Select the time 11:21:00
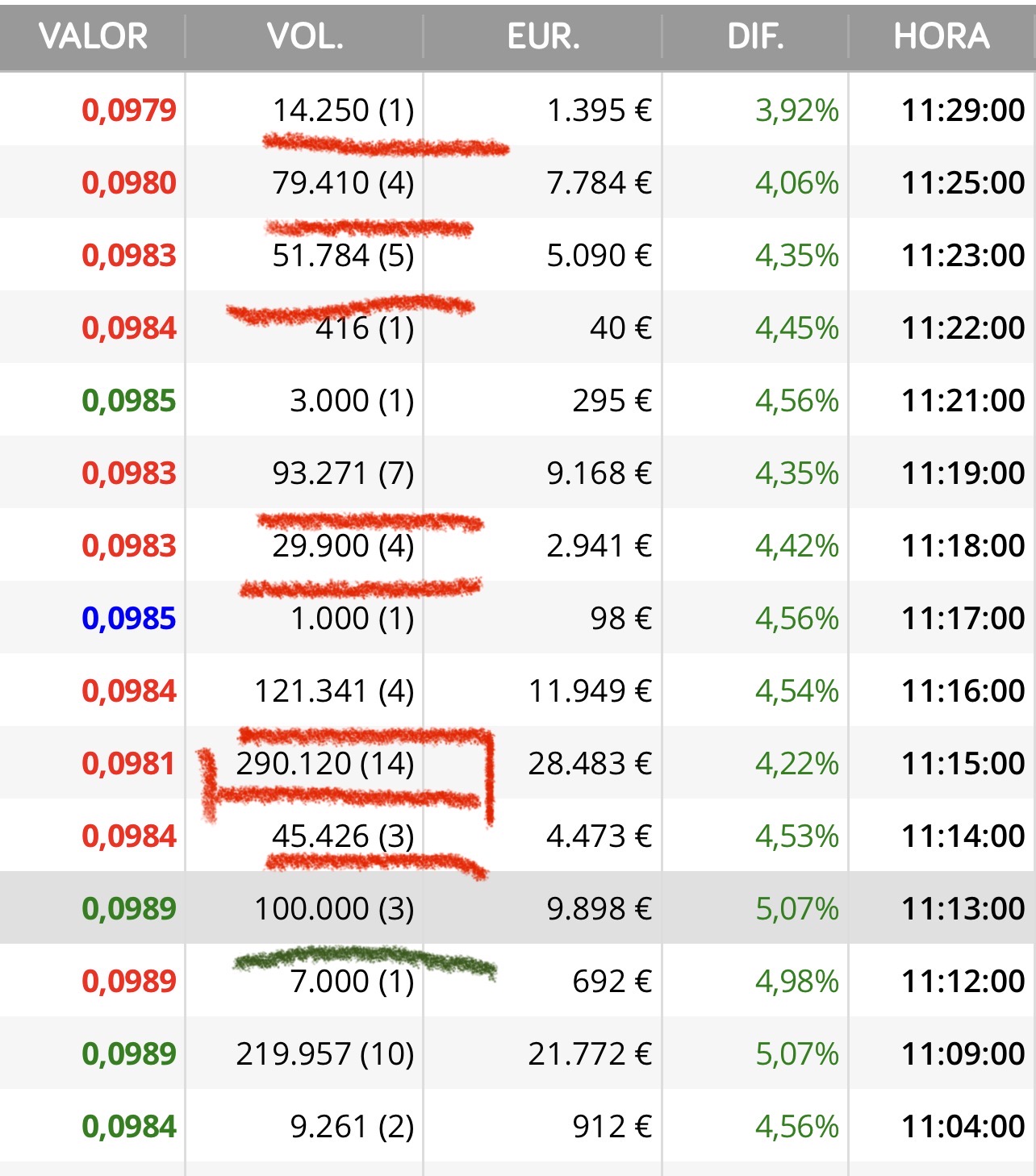Image resolution: width=1036 pixels, height=1176 pixels. coord(963,400)
